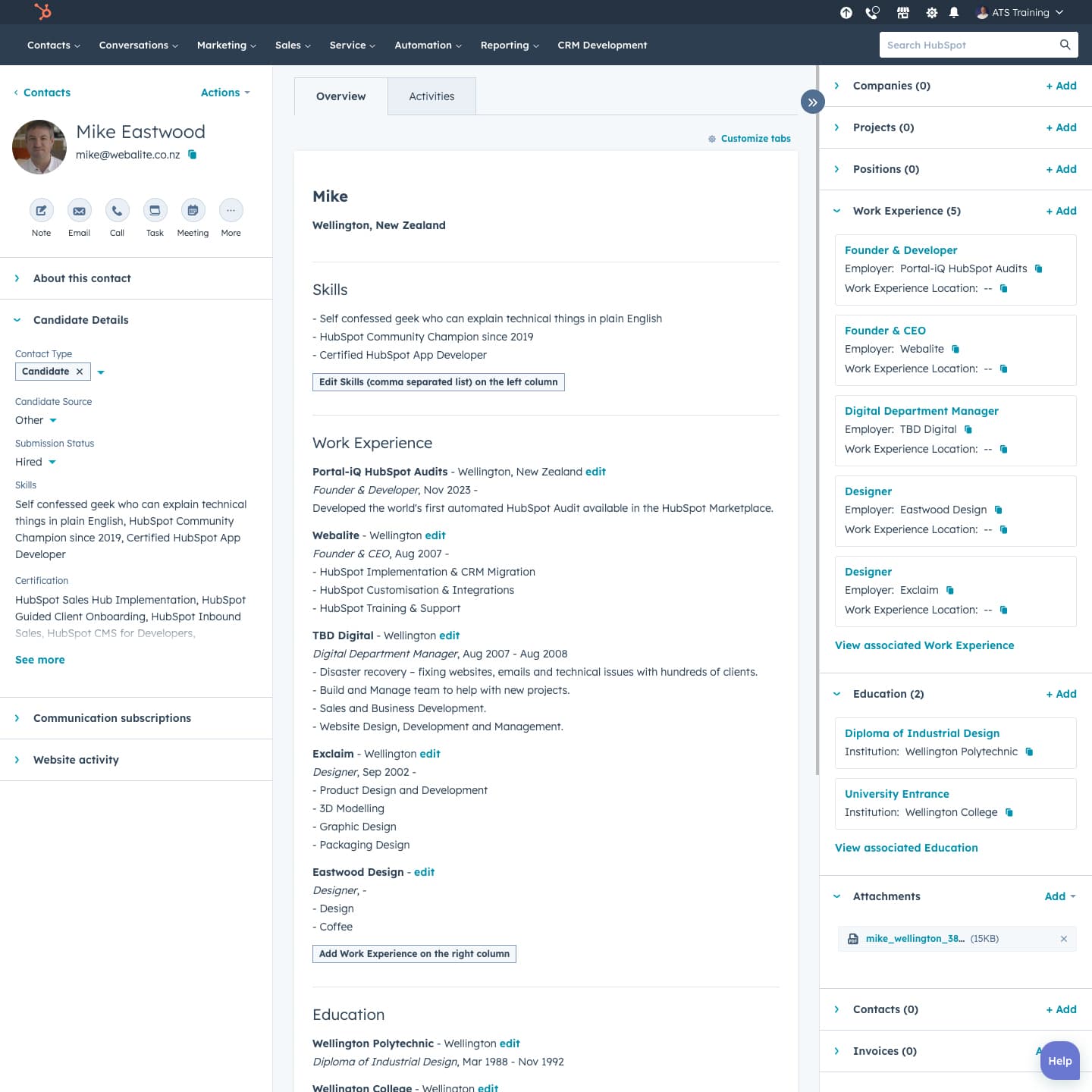This screenshot has height=1092, width=1092.
Task: Copy the TBD Digital employer value
Action: click(x=968, y=429)
